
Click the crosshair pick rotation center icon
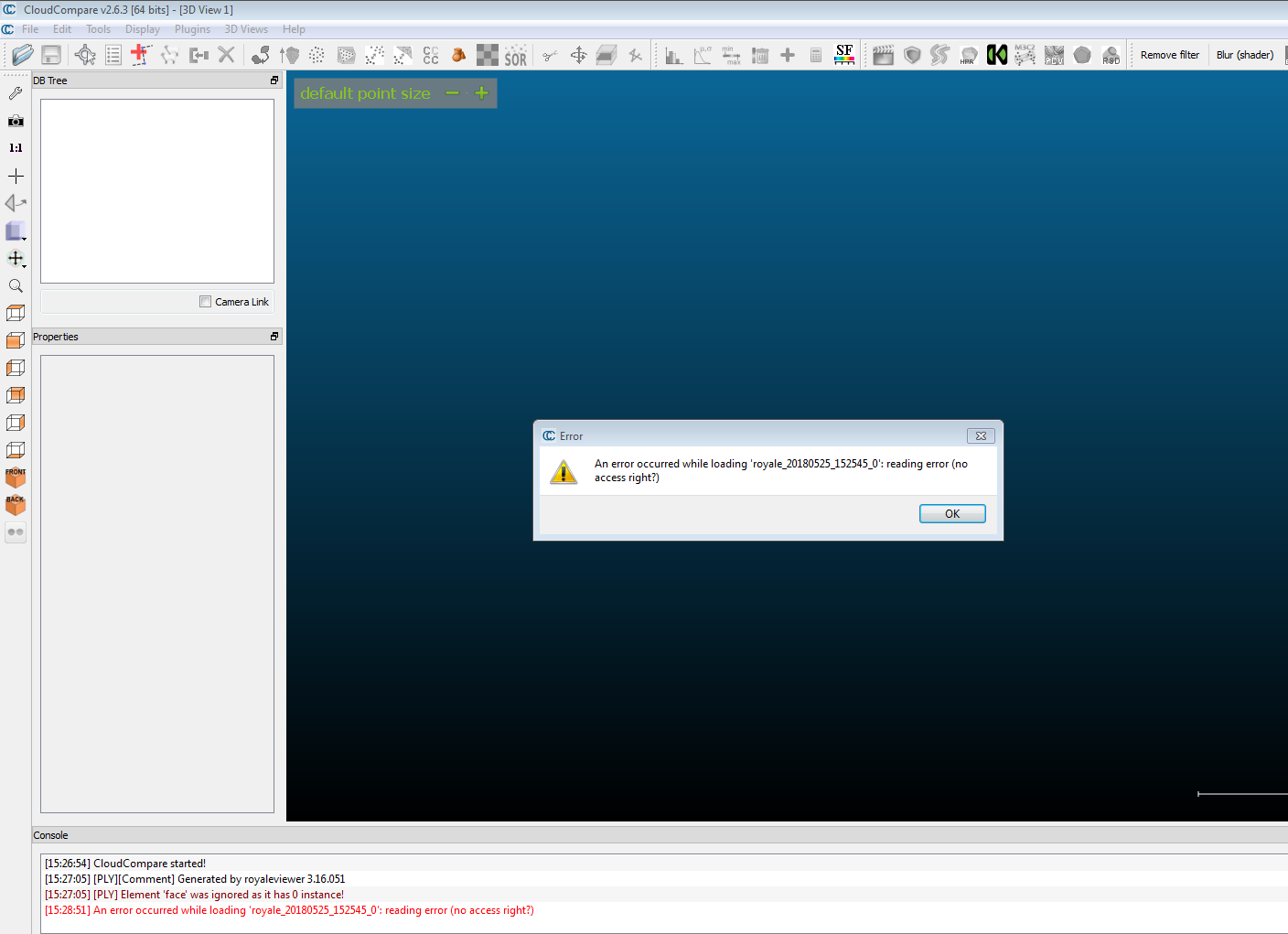coord(16,176)
